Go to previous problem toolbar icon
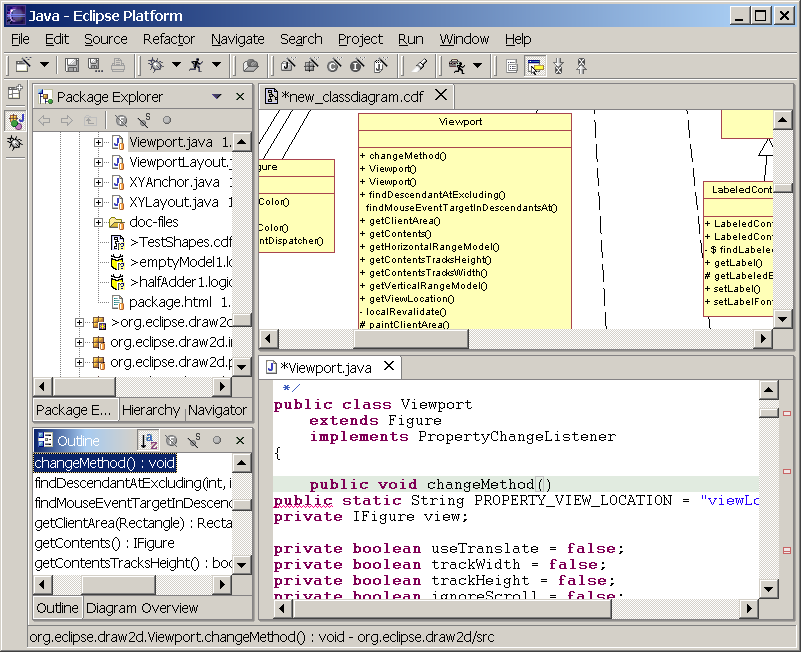Image resolution: width=801 pixels, height=652 pixels. (x=581, y=66)
